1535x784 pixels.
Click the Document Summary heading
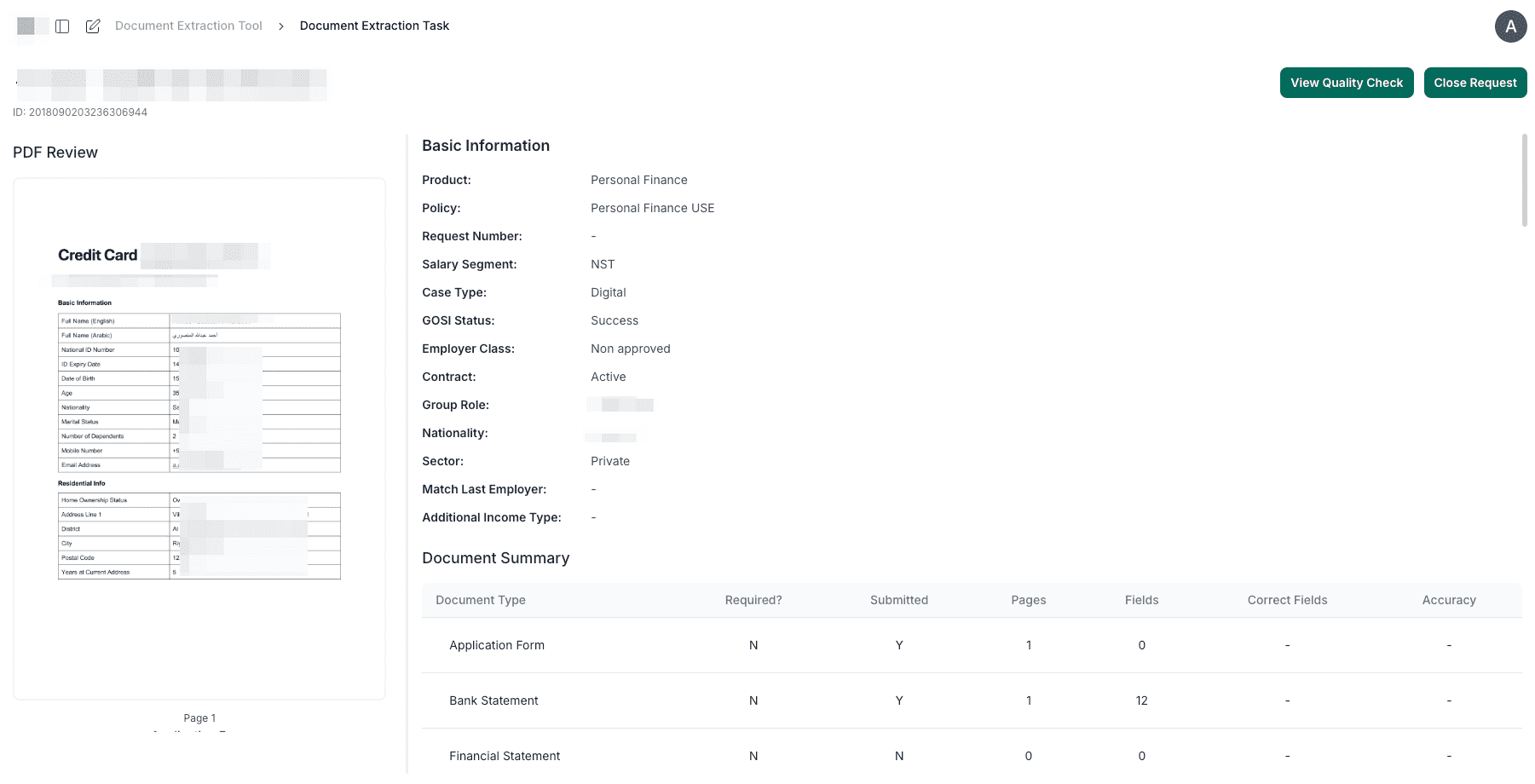(x=496, y=558)
